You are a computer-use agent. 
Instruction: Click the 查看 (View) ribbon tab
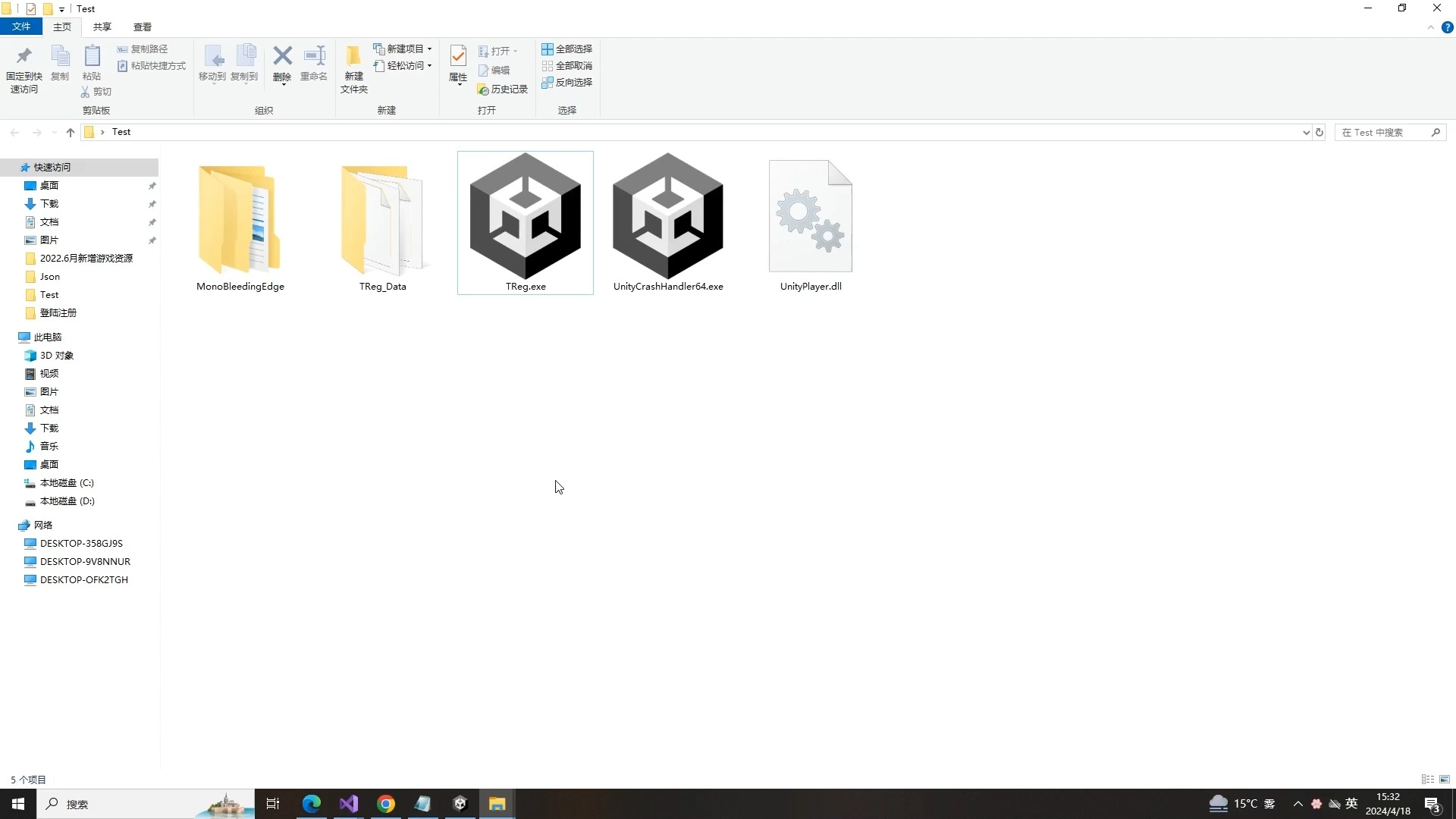pyautogui.click(x=142, y=27)
